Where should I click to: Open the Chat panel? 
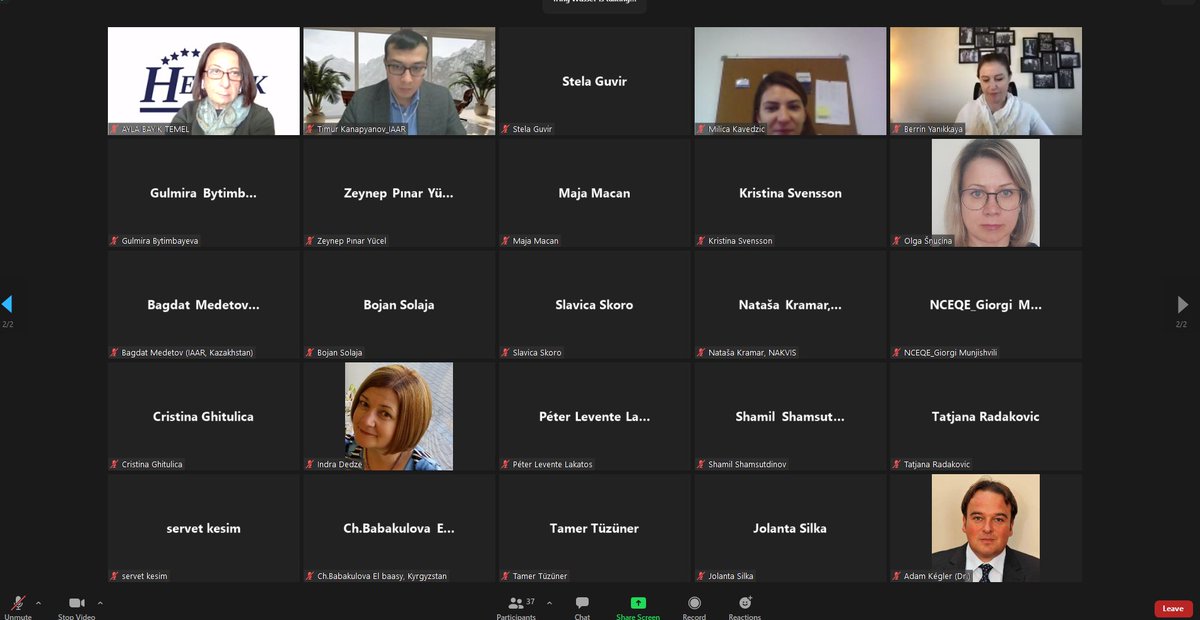tap(582, 607)
